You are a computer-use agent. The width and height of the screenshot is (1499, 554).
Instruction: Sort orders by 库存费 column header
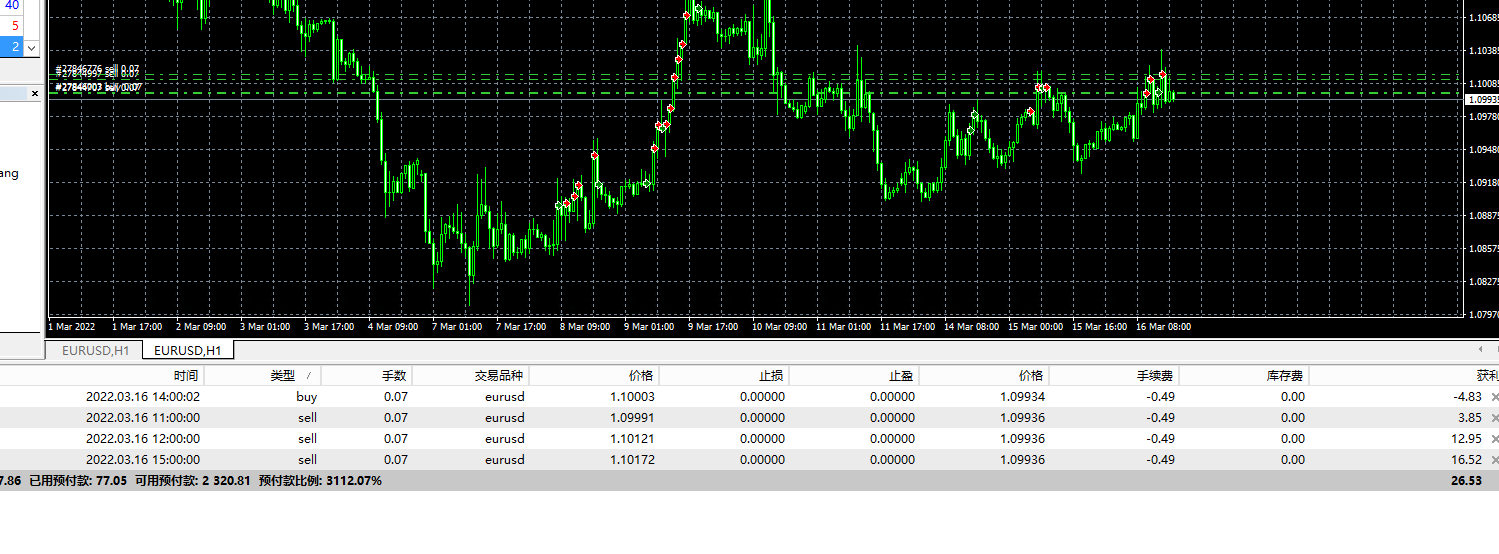point(1285,376)
